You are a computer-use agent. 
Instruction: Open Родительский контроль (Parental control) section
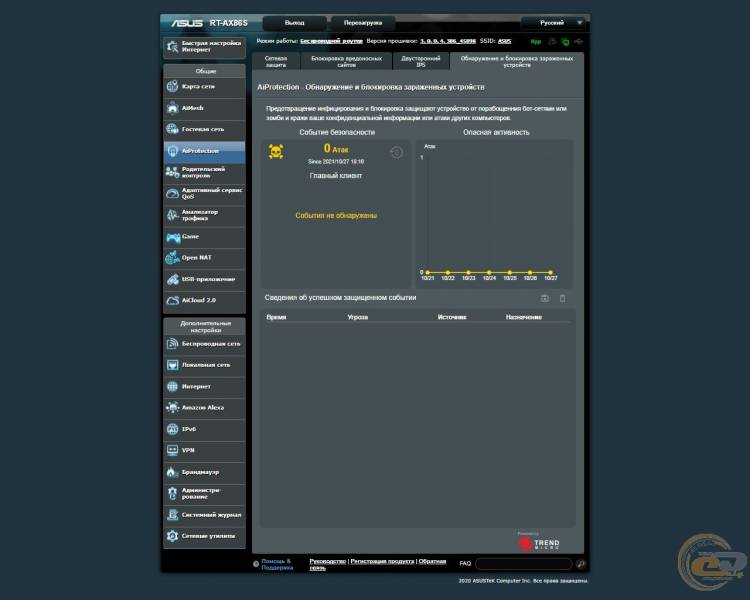click(x=204, y=173)
